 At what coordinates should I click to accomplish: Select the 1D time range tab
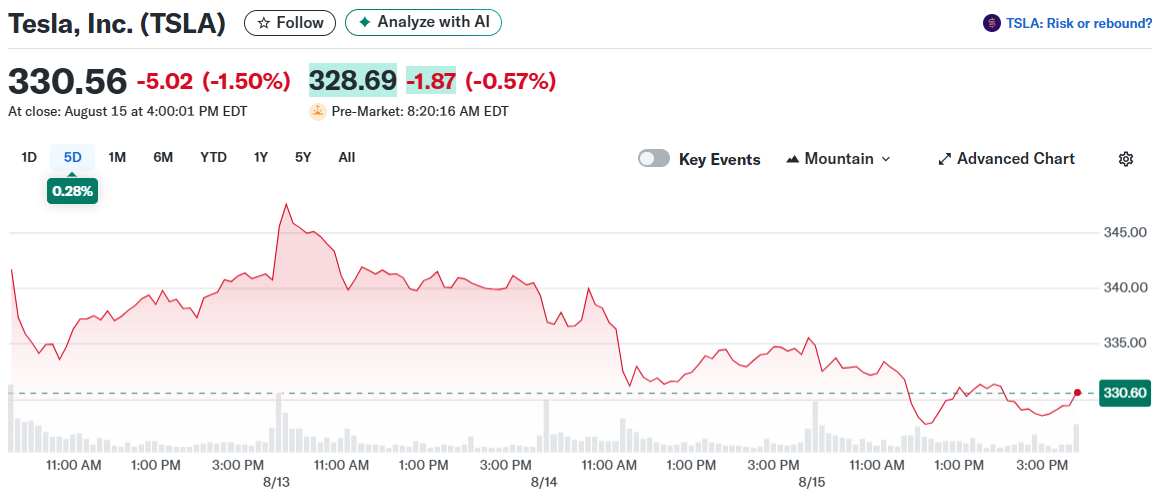click(29, 157)
